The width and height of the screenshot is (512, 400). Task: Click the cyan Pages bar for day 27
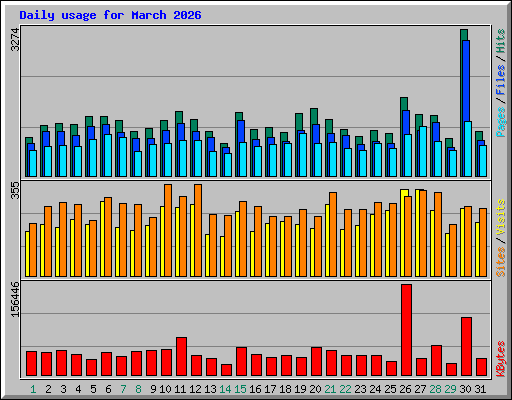pyautogui.click(x=423, y=152)
